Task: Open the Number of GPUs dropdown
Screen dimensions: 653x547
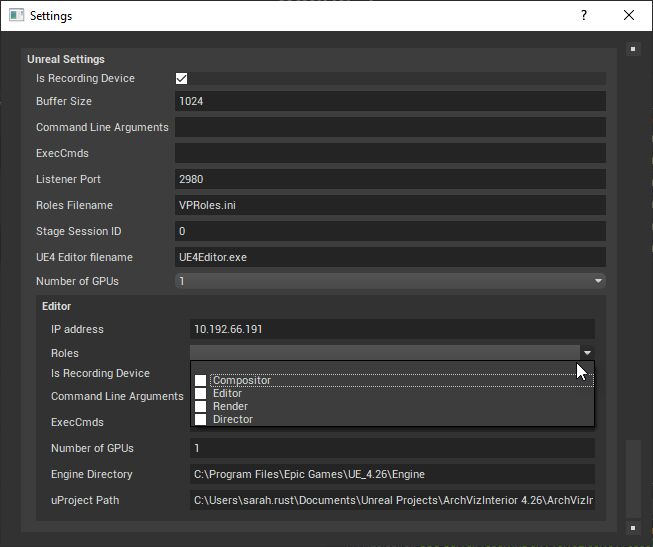Action: click(x=390, y=282)
